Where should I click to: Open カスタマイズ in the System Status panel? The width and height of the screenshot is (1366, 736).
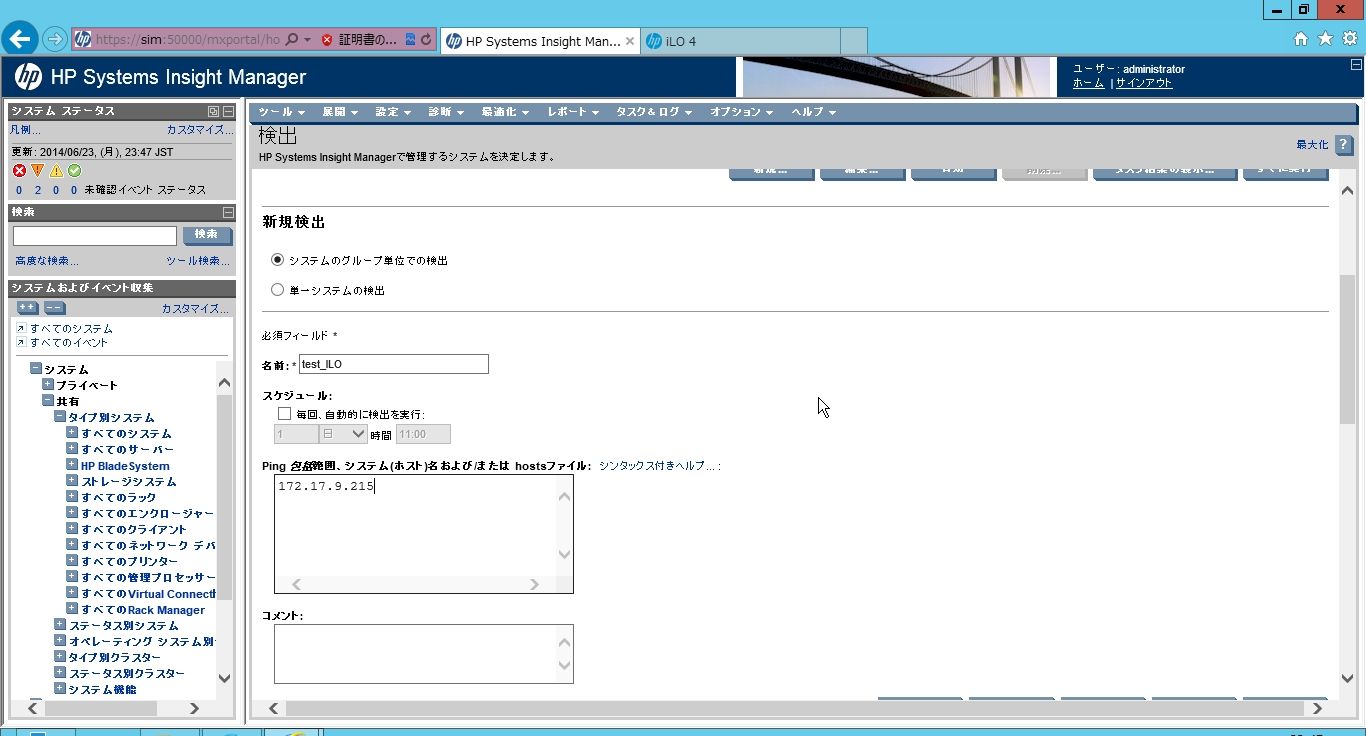[200, 130]
